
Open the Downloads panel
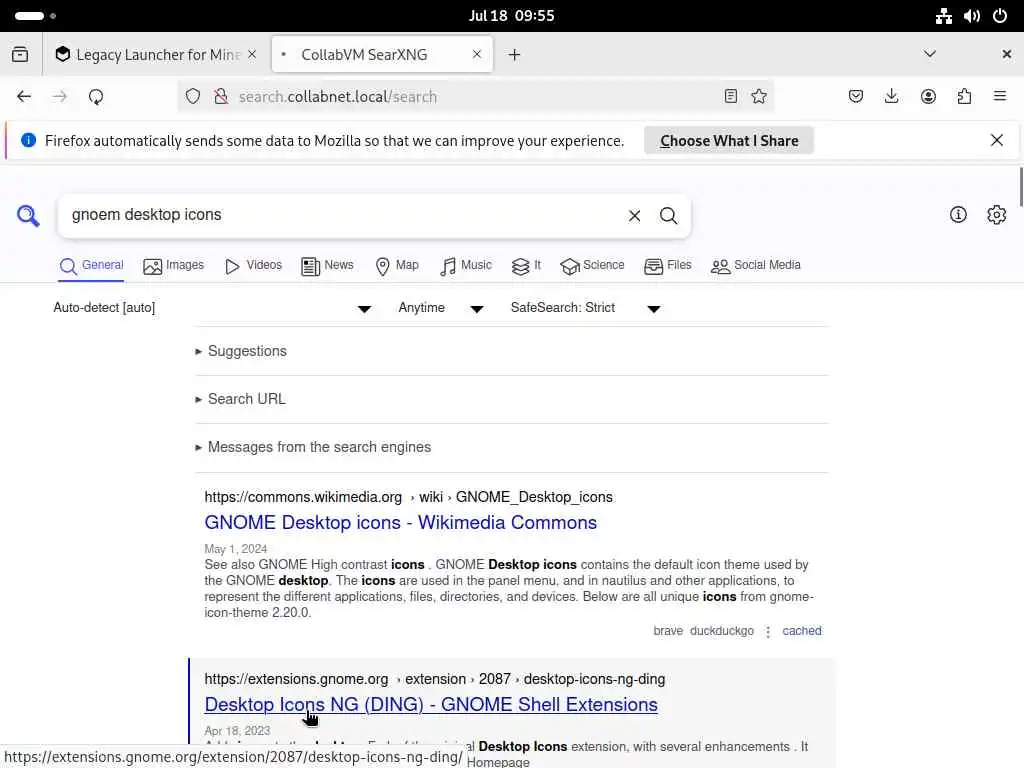coord(891,97)
